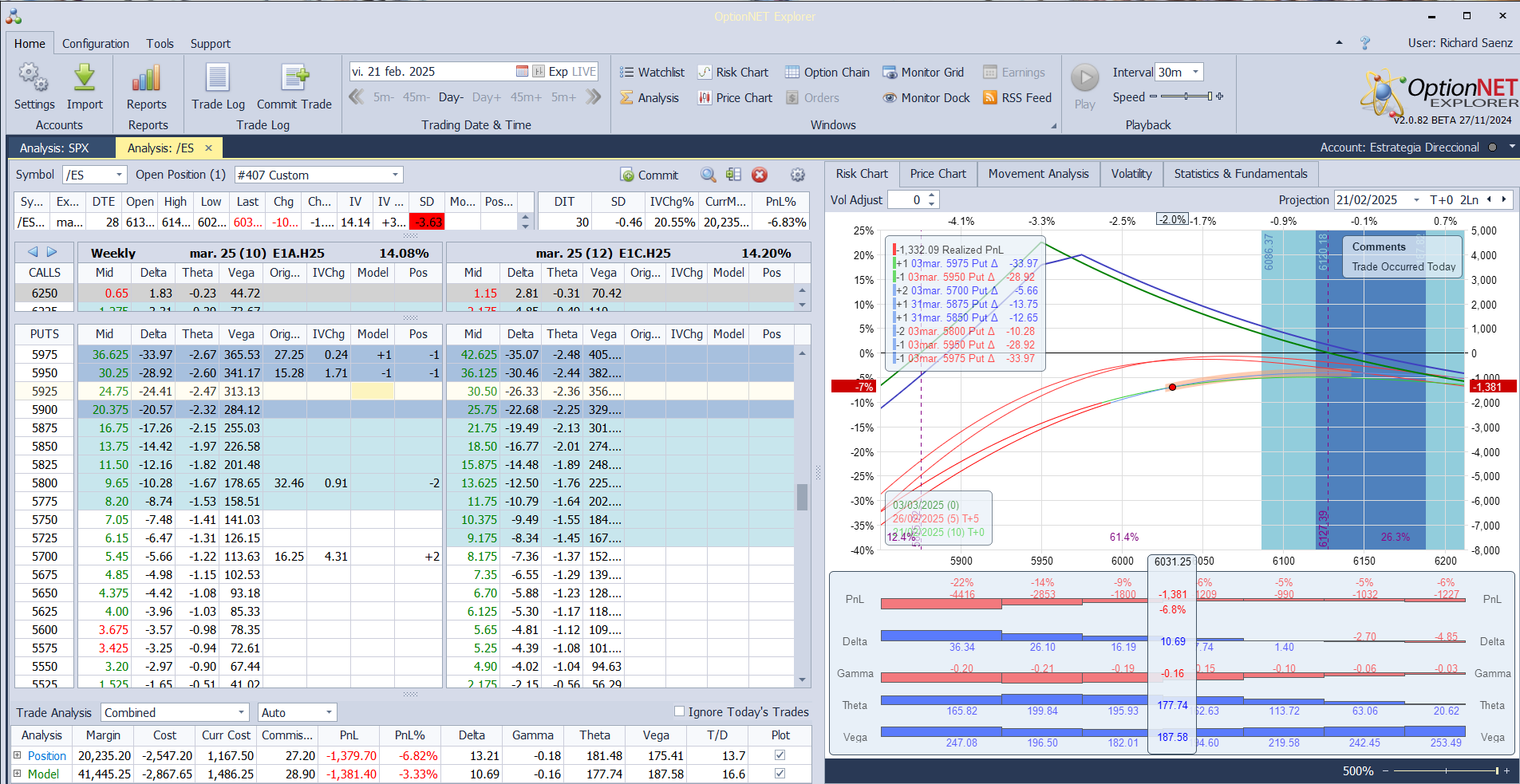Collapse the ribbon with the up arrow
Viewport: 1520px width, 784px height.
(1339, 43)
